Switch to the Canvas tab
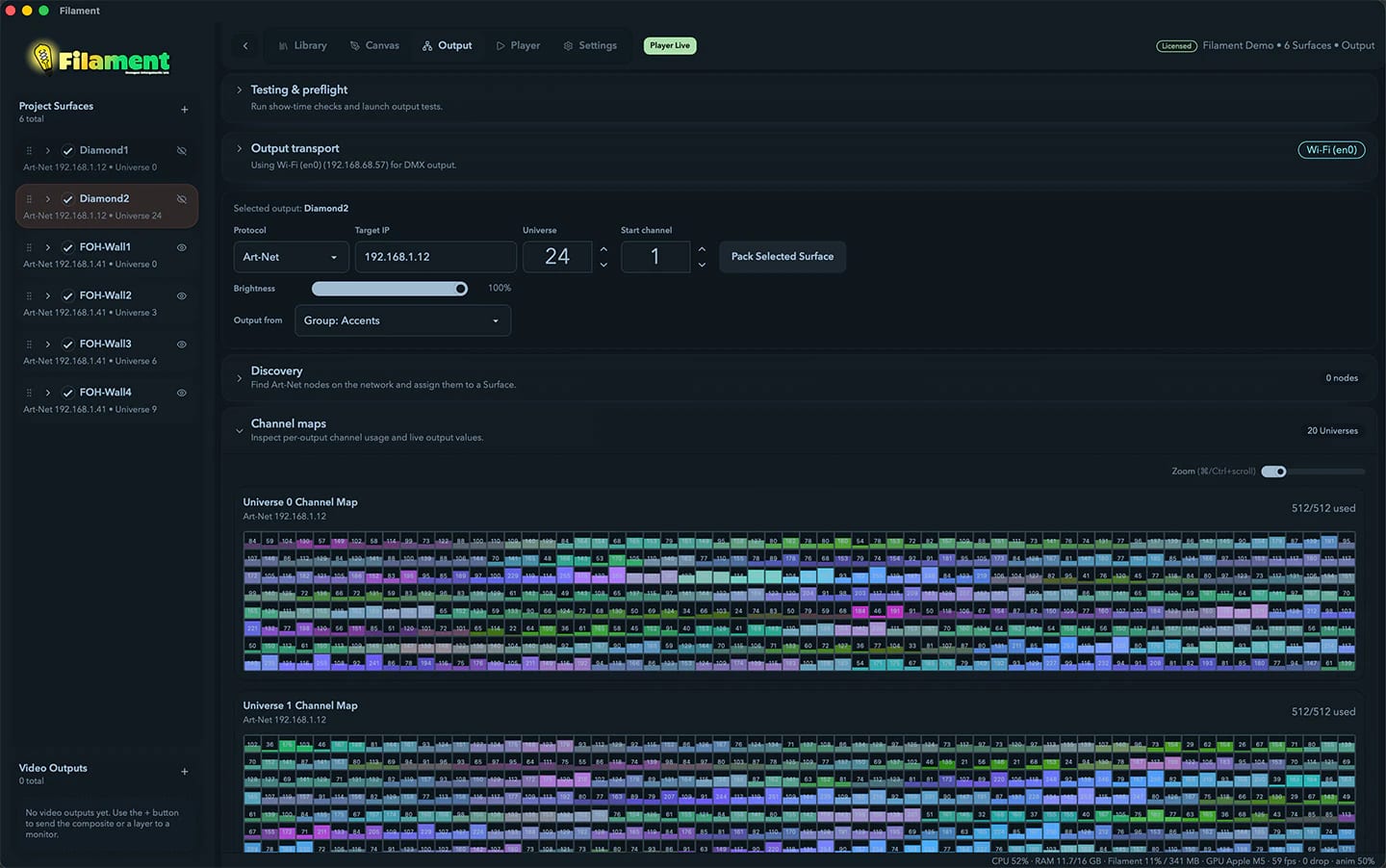1386x868 pixels. click(374, 45)
